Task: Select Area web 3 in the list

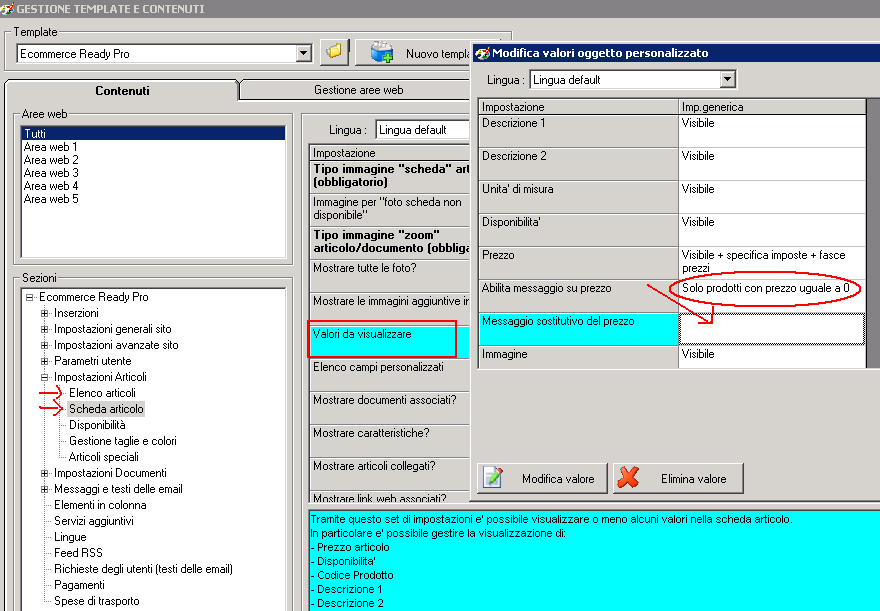Action: click(x=51, y=173)
